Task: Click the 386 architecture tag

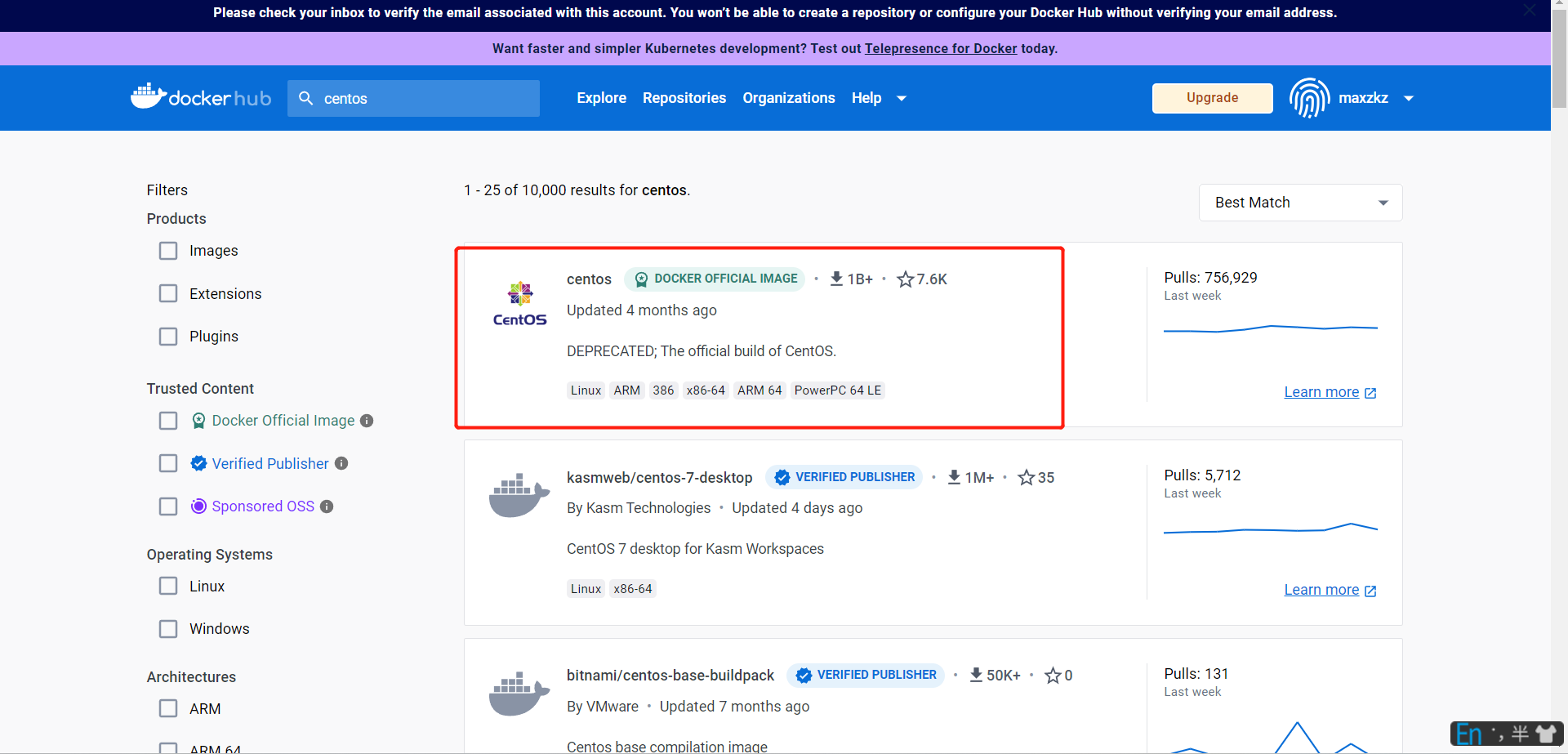Action: point(663,390)
